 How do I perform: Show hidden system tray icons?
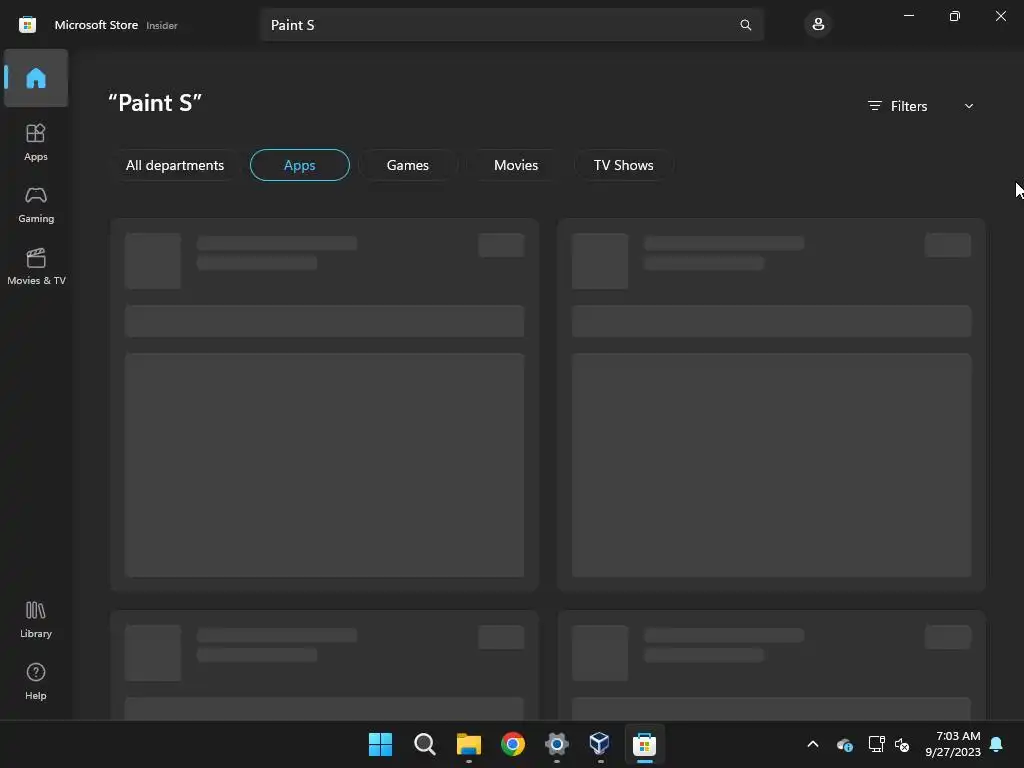pos(813,744)
